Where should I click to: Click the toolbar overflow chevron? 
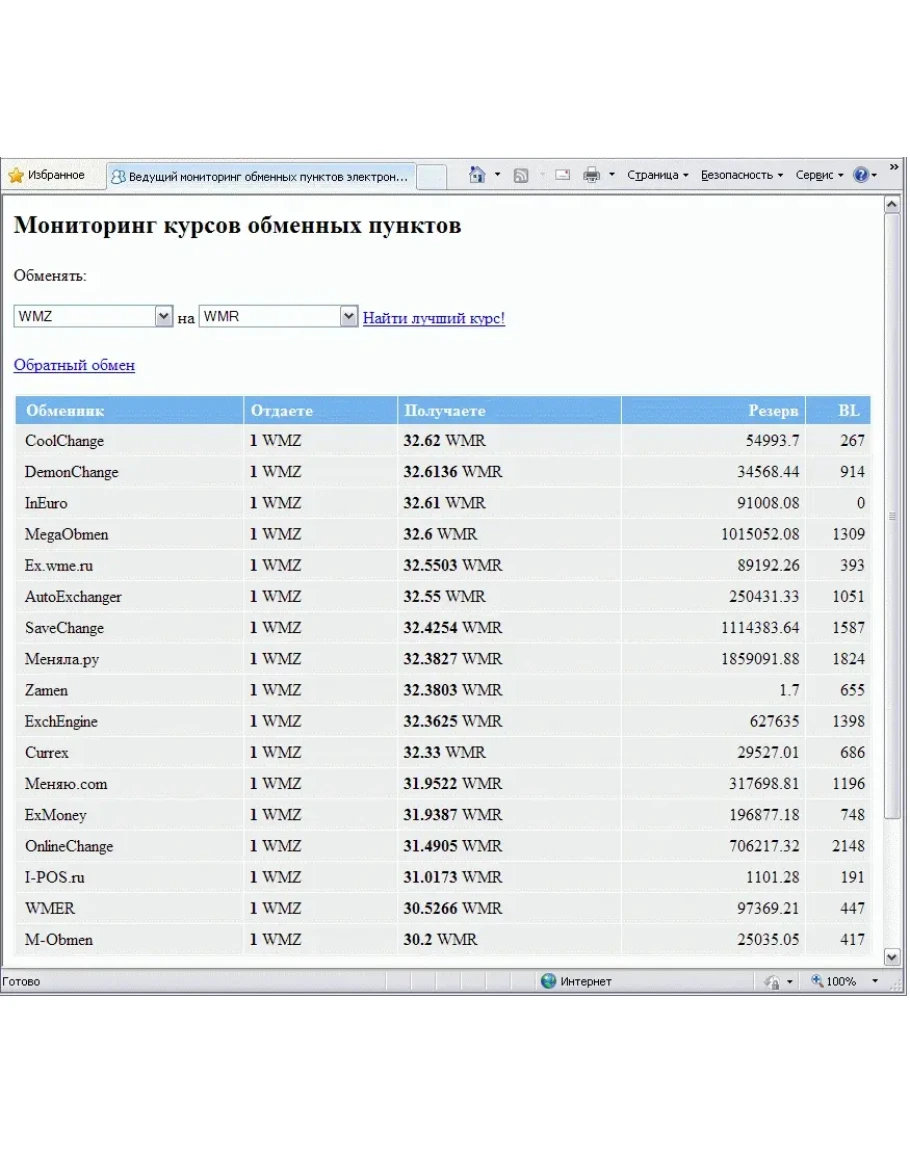click(x=894, y=166)
